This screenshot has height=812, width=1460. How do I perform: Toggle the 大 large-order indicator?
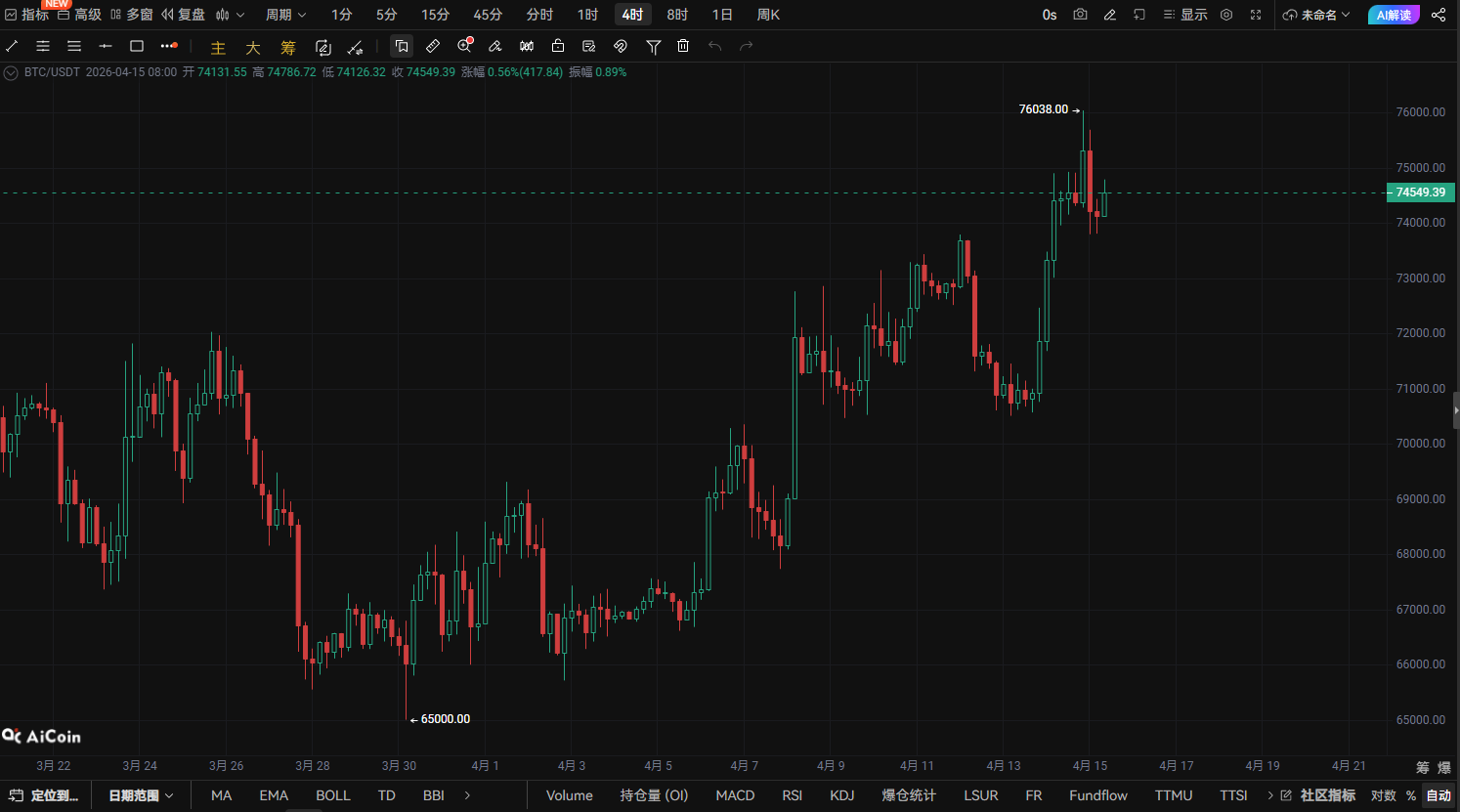pyautogui.click(x=253, y=47)
